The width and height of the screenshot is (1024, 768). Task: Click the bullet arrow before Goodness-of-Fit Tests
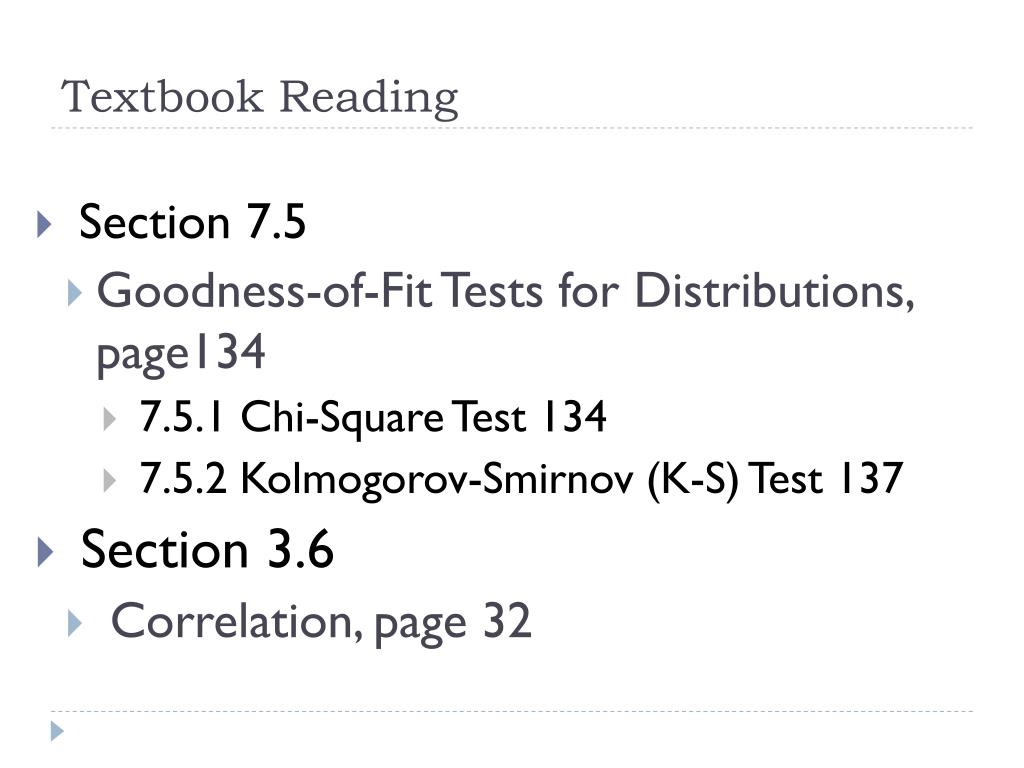(x=74, y=293)
